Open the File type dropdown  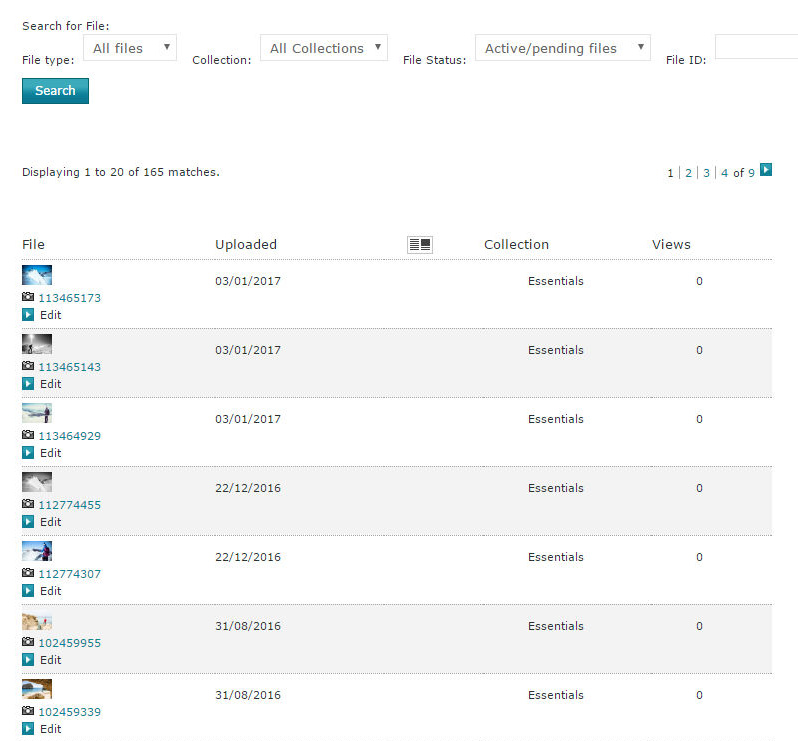pos(130,48)
